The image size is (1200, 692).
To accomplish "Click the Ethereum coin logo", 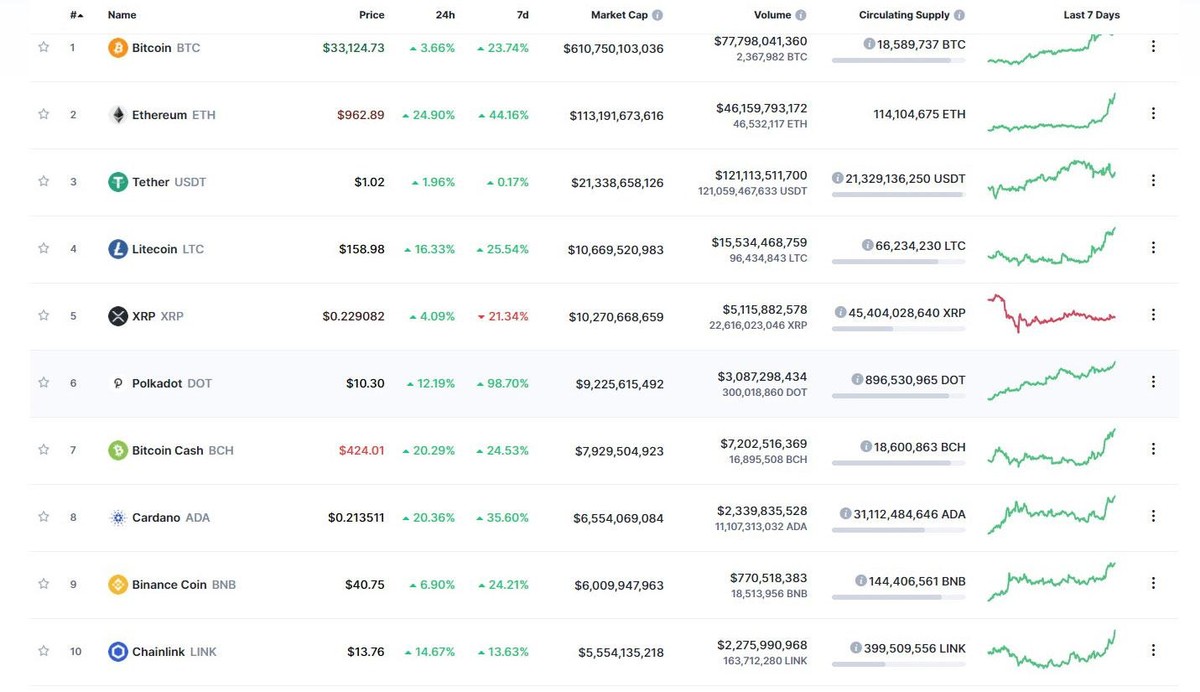I will pos(117,114).
